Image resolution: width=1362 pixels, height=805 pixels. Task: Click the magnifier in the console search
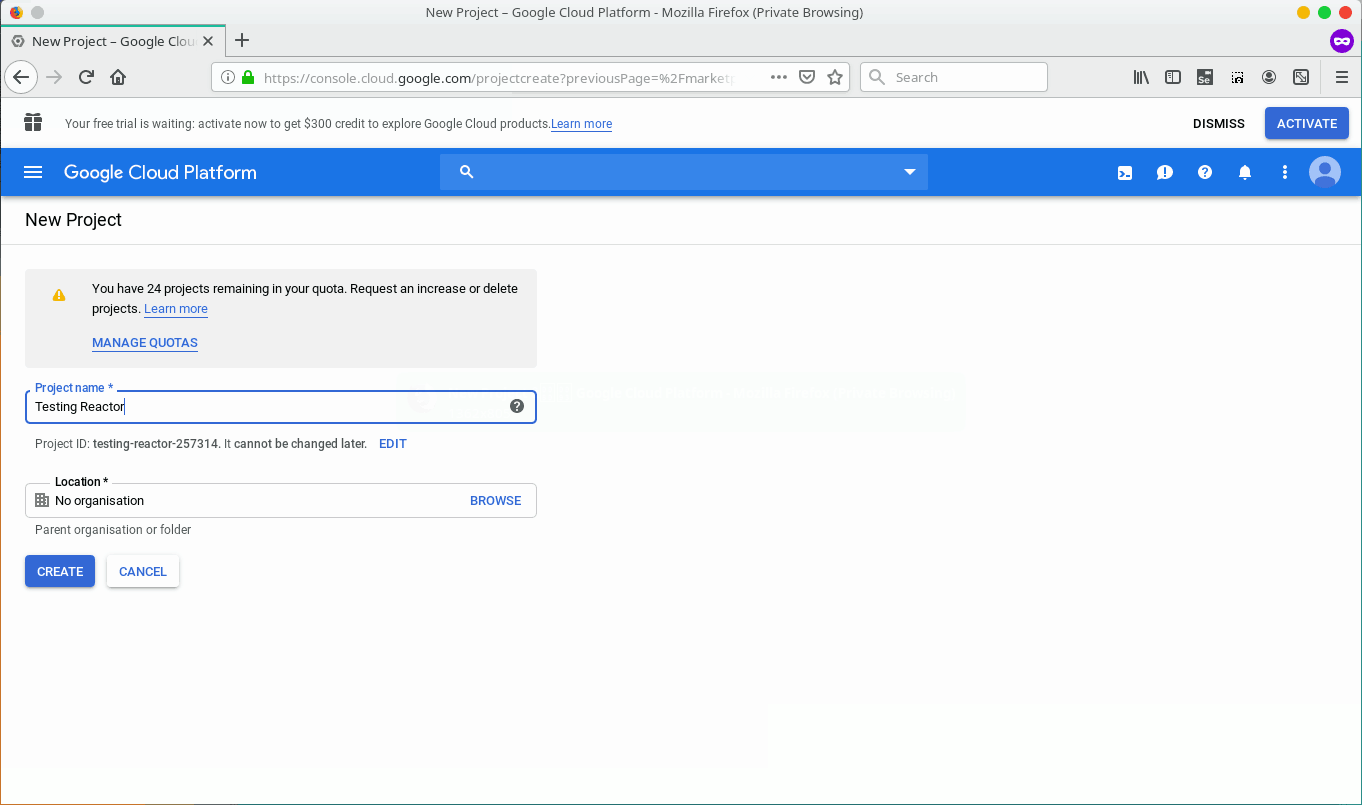[x=466, y=172]
